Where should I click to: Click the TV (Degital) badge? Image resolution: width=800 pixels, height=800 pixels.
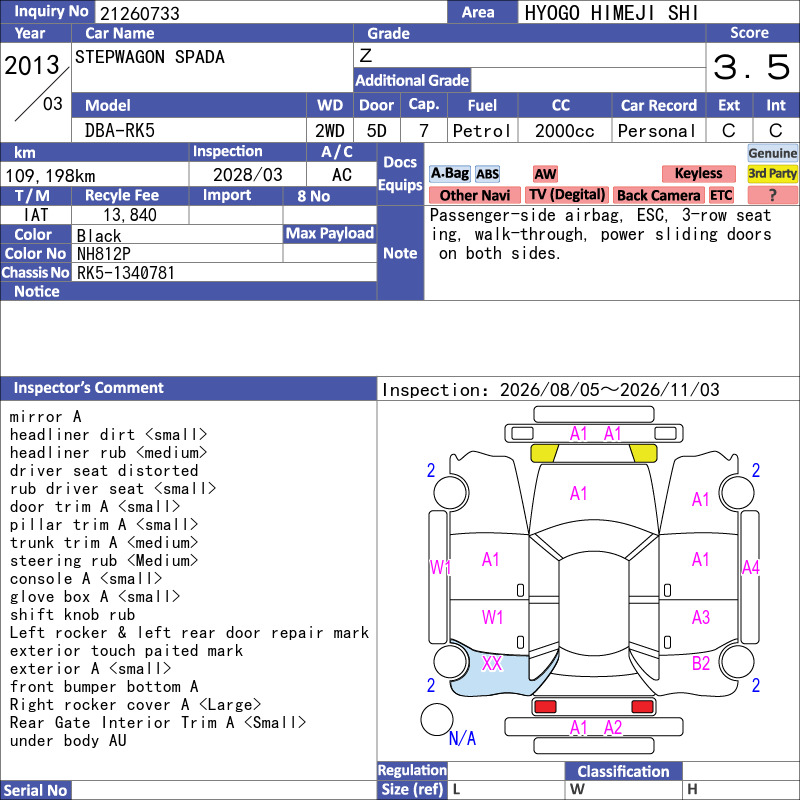(567, 195)
